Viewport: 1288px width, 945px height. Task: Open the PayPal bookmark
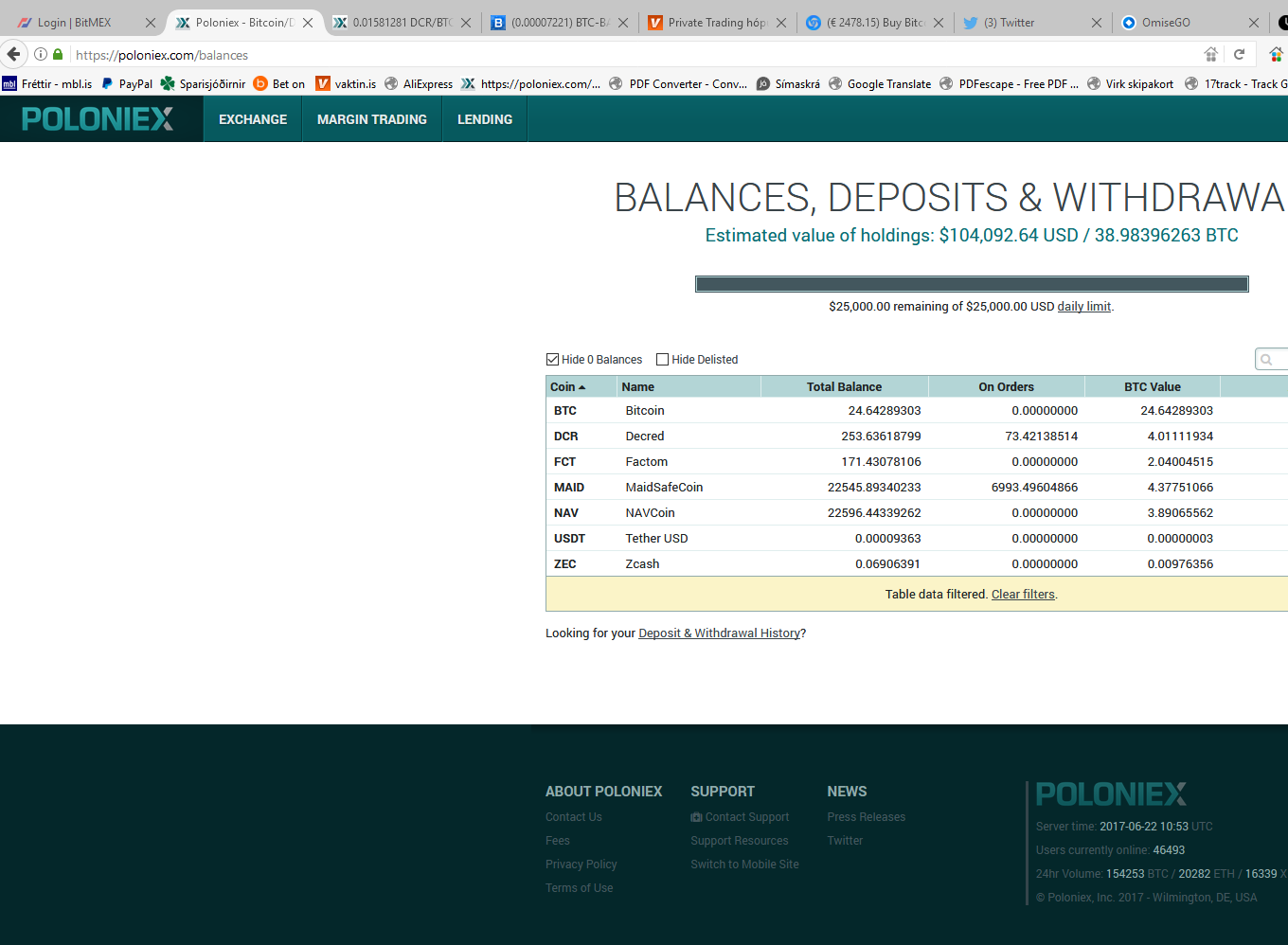(127, 84)
